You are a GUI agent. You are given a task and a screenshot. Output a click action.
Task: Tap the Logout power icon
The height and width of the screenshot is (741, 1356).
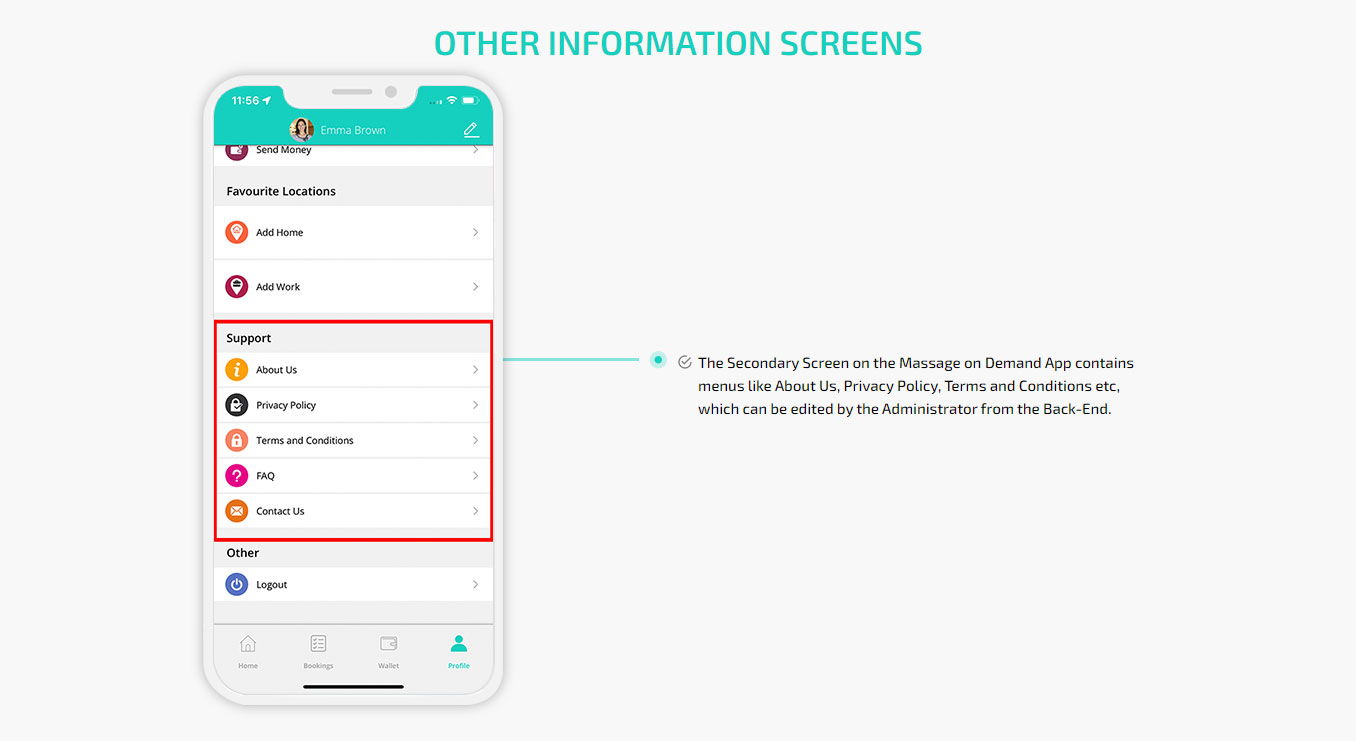(x=236, y=584)
